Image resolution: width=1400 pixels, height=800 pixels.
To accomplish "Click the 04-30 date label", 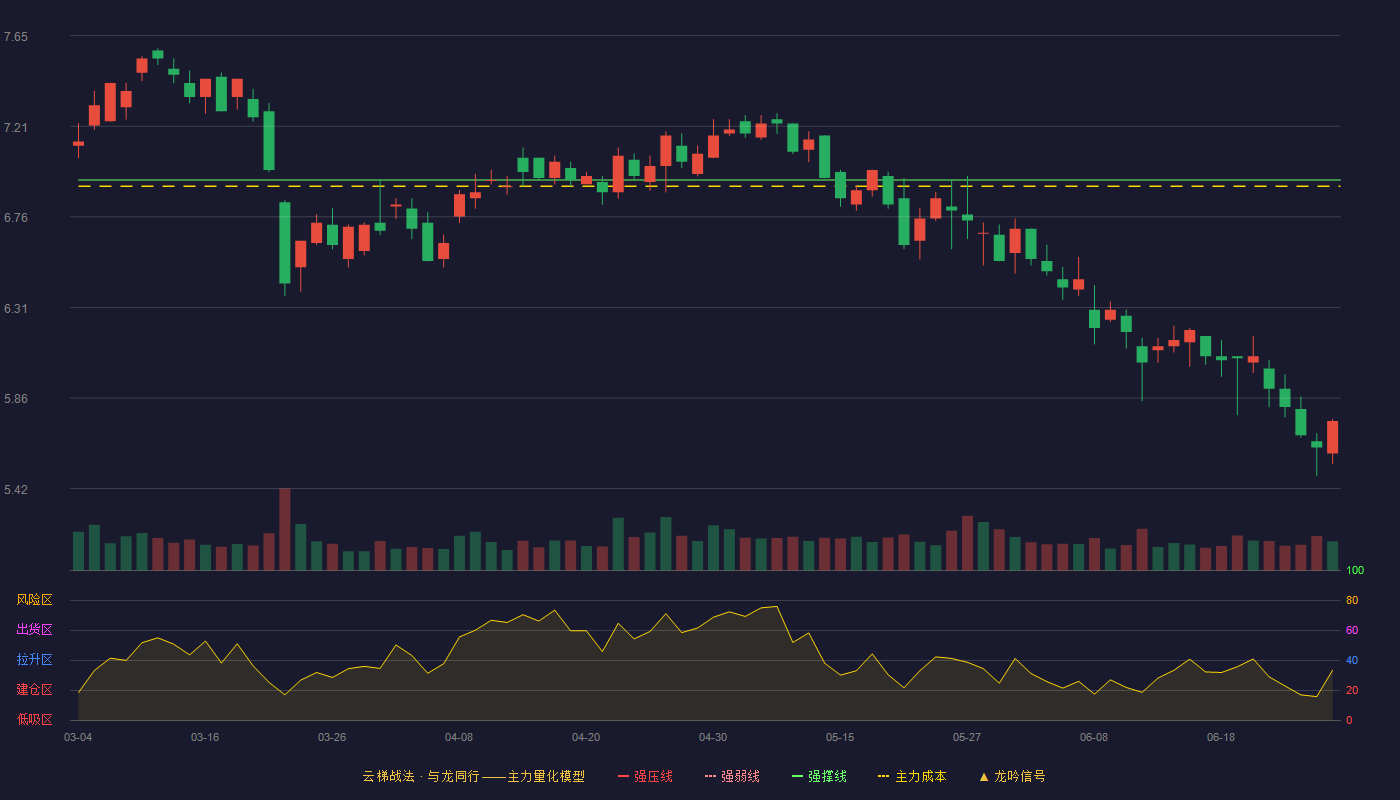I will coord(713,737).
